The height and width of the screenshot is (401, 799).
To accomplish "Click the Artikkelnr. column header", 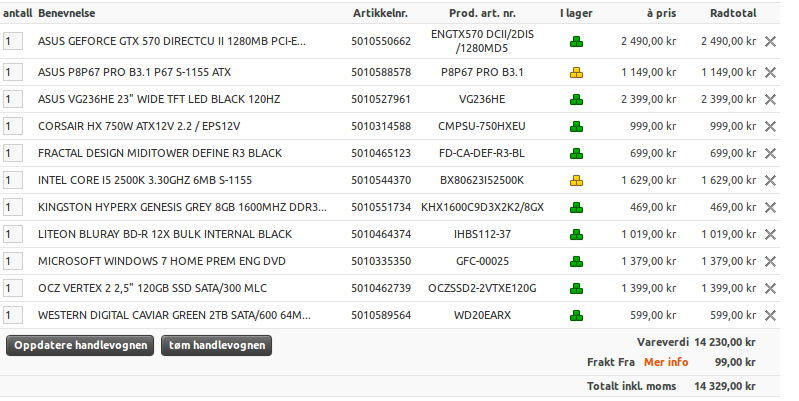I will (x=381, y=13).
